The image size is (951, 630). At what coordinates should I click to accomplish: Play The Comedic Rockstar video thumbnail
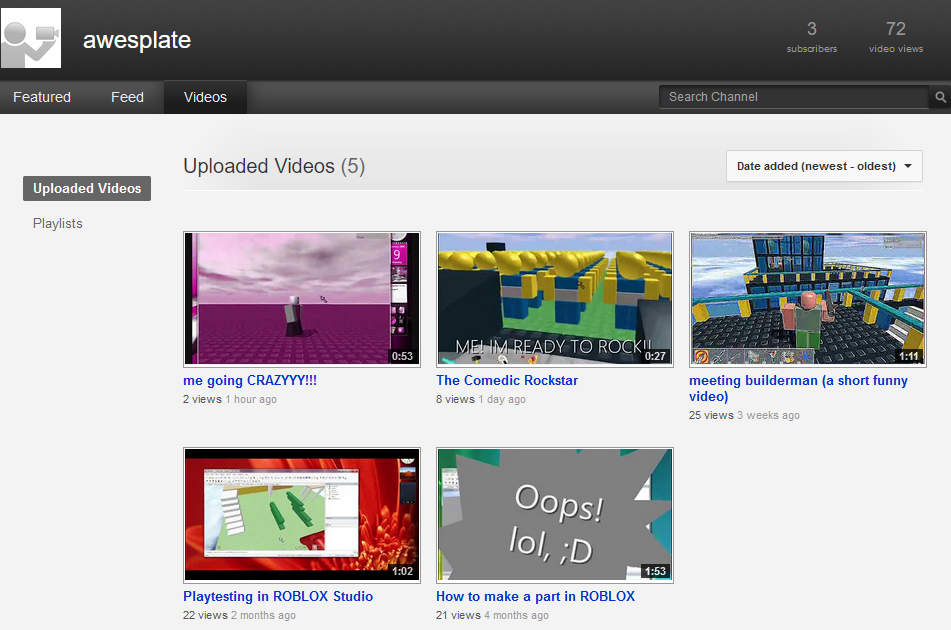pyautogui.click(x=555, y=299)
